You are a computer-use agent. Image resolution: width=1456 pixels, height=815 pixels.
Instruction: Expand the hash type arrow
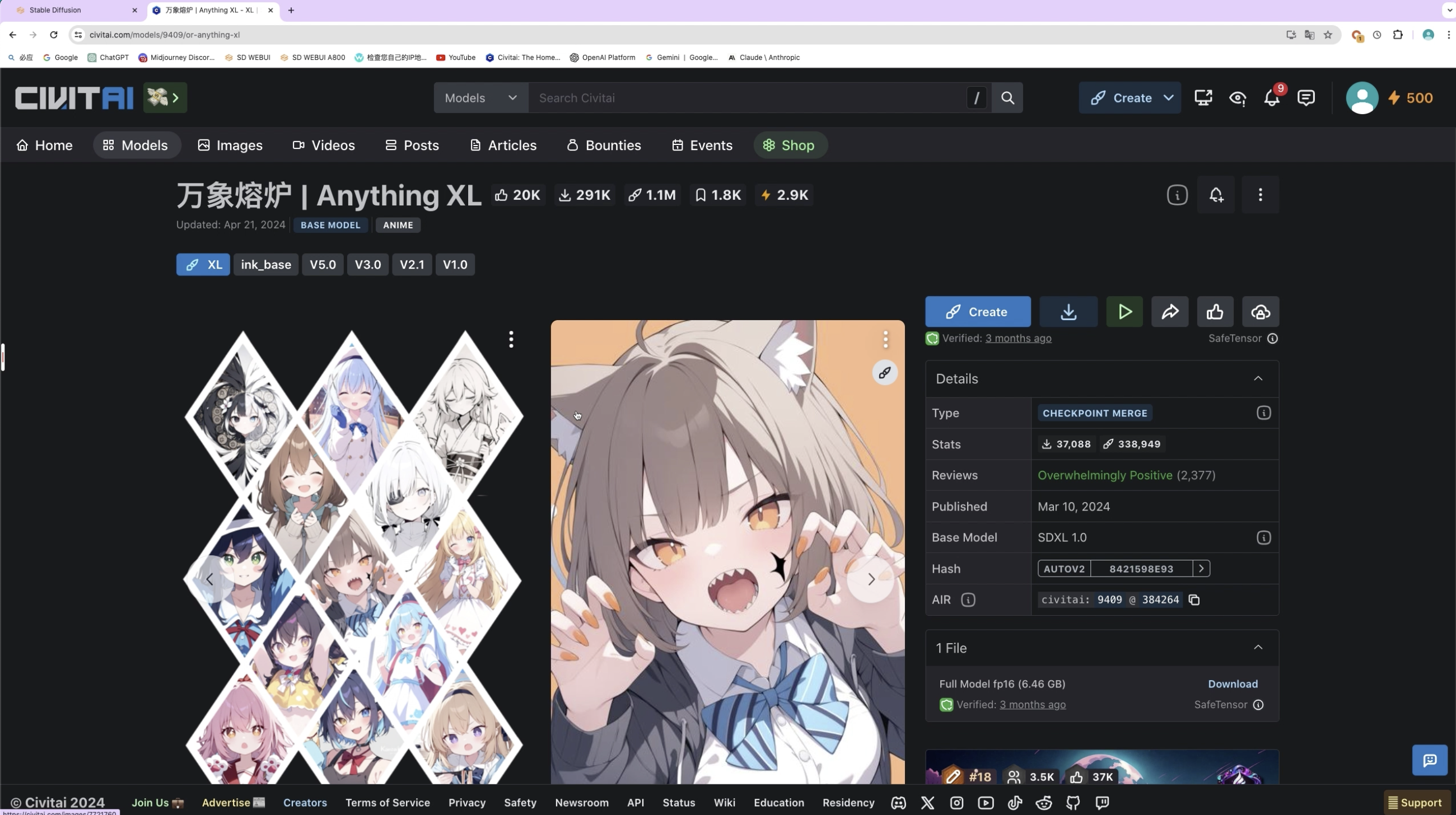click(1202, 569)
